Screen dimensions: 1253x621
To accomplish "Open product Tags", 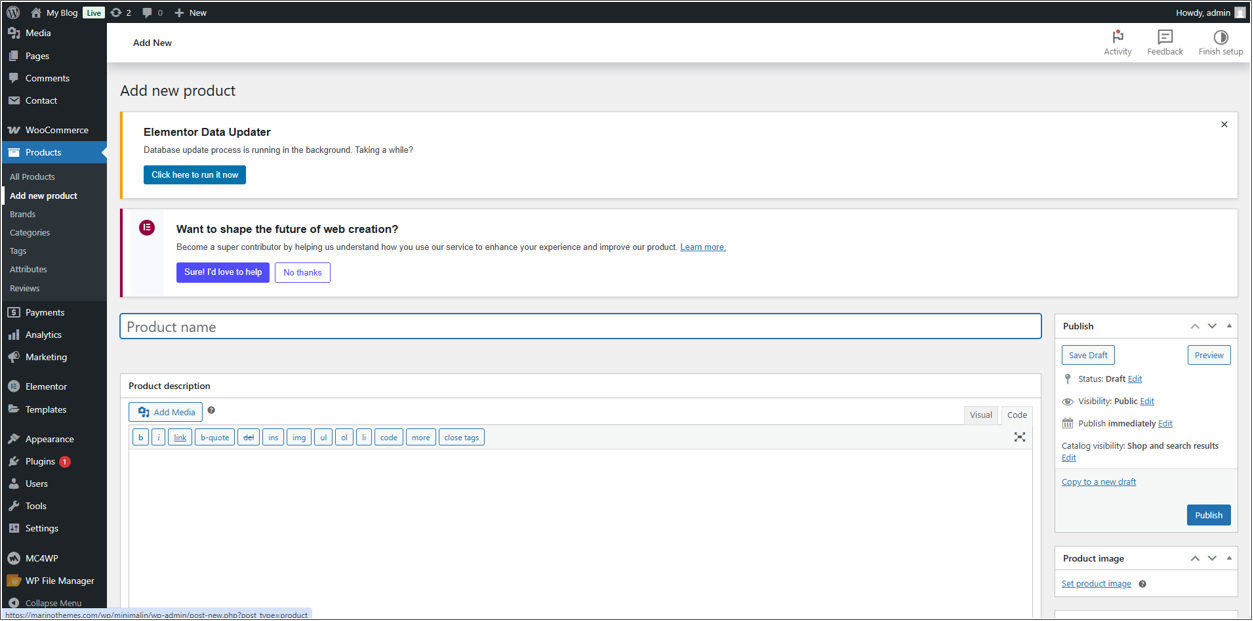I will (x=18, y=251).
